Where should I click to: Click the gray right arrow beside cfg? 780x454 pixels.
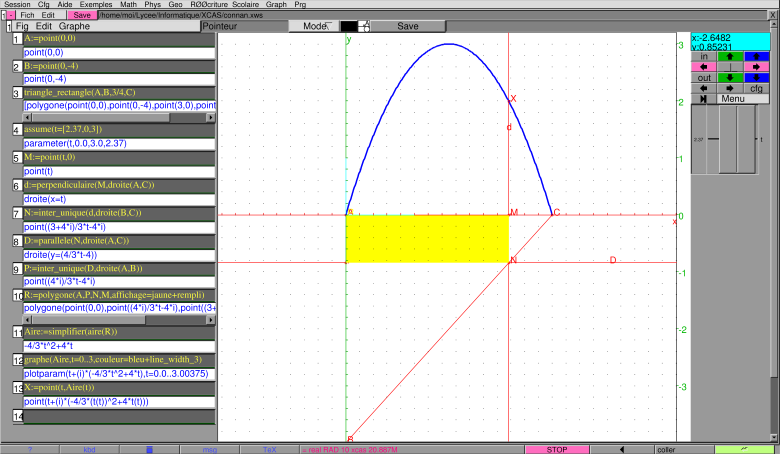pos(730,88)
